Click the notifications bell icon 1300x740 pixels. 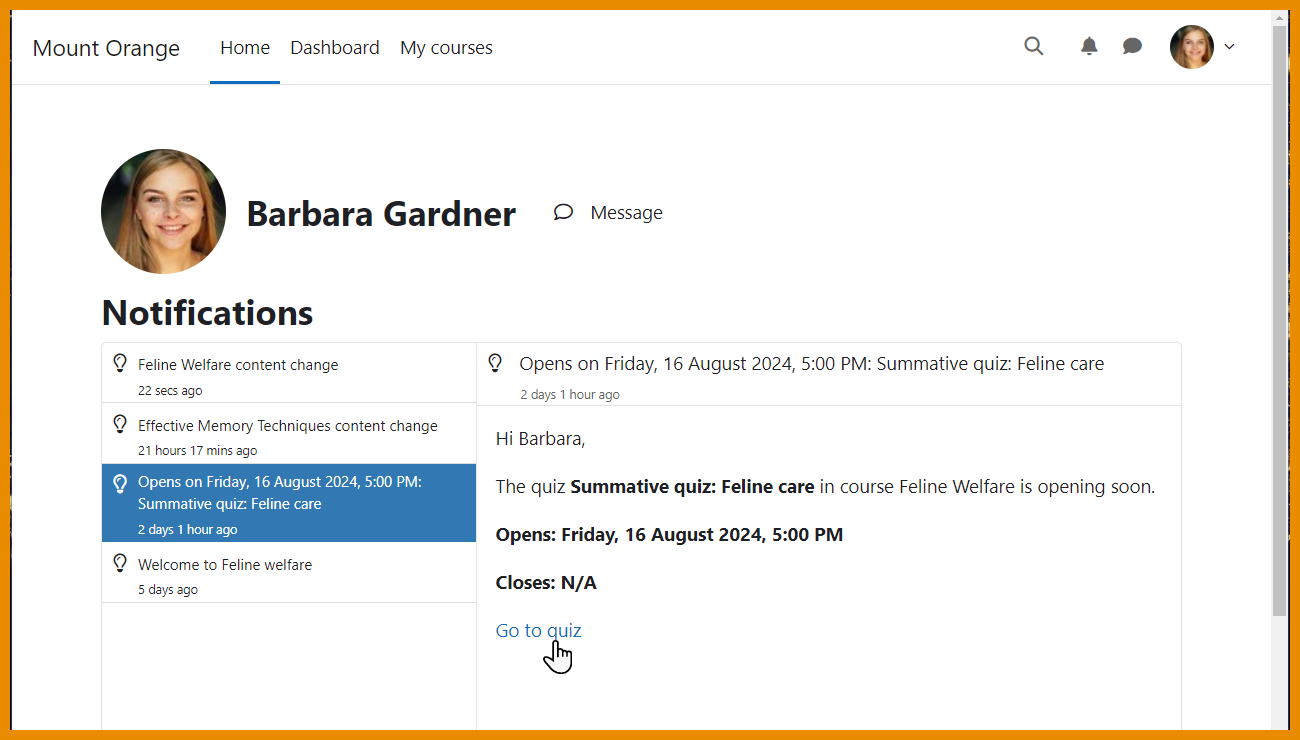click(x=1089, y=46)
